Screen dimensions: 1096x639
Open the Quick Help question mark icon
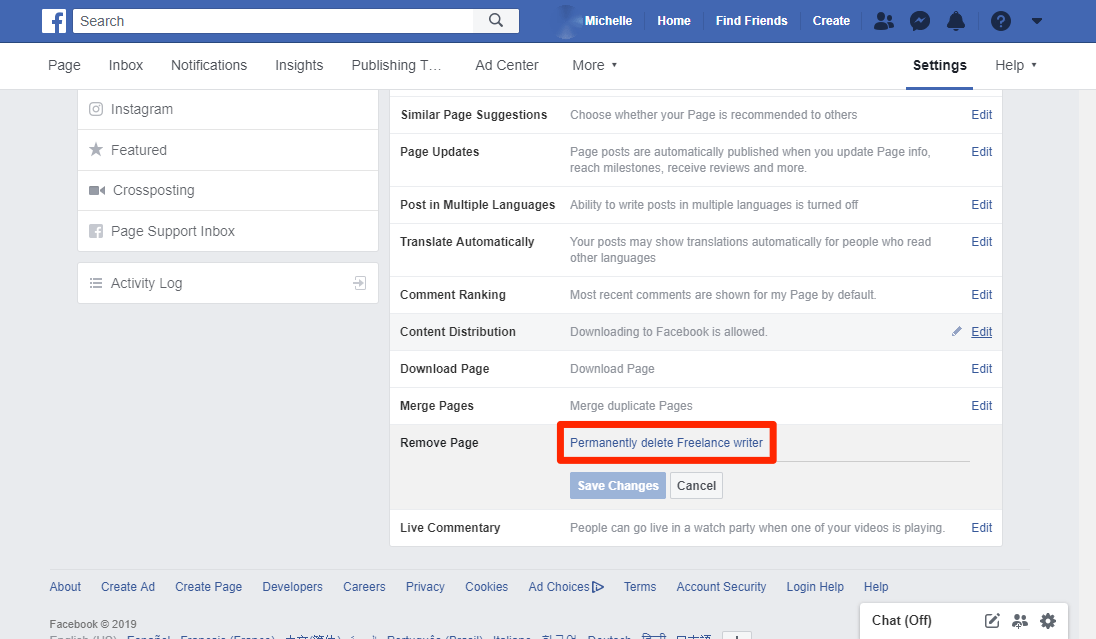pos(1000,21)
